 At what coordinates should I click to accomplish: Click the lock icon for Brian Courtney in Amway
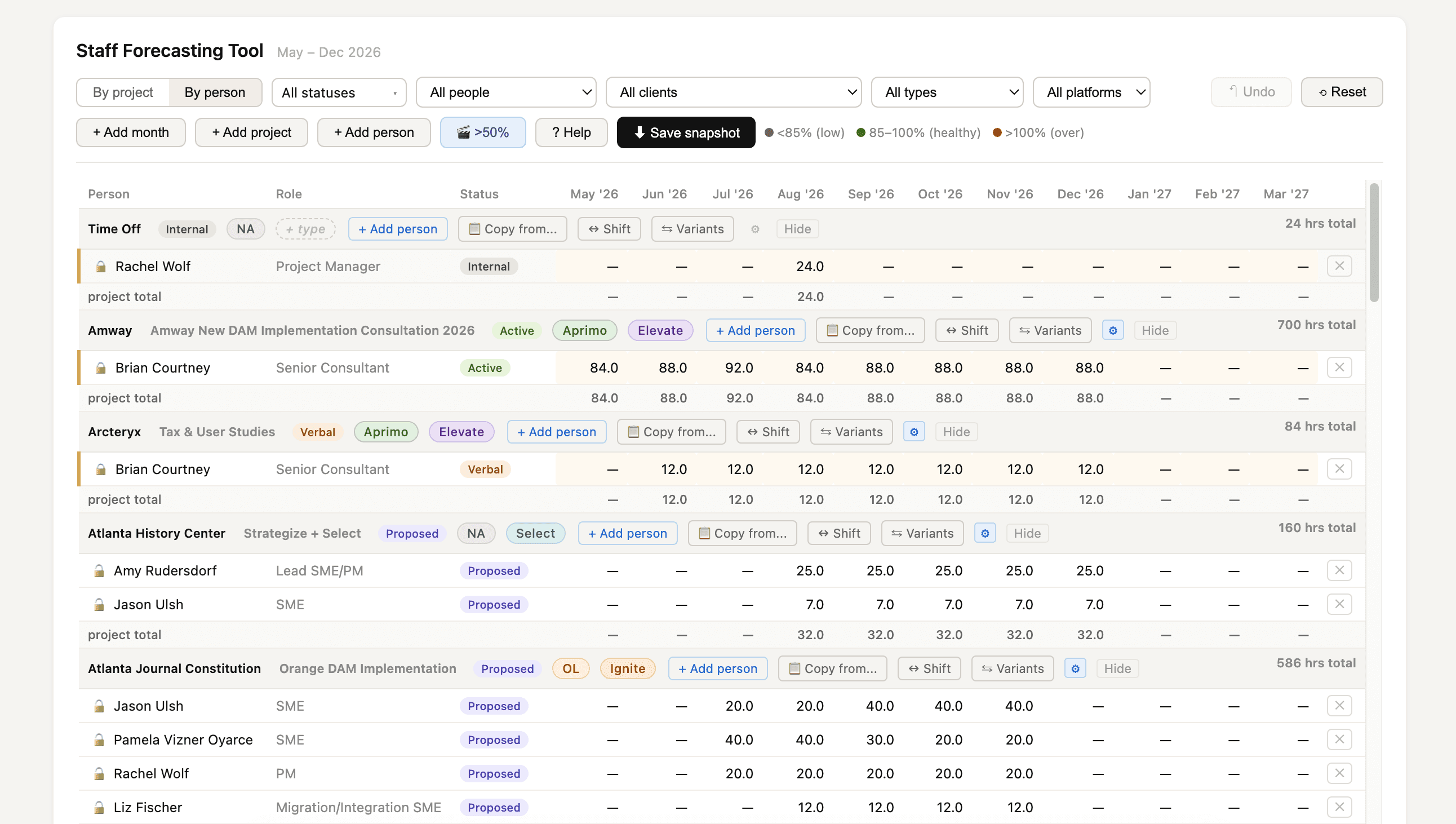(x=101, y=368)
